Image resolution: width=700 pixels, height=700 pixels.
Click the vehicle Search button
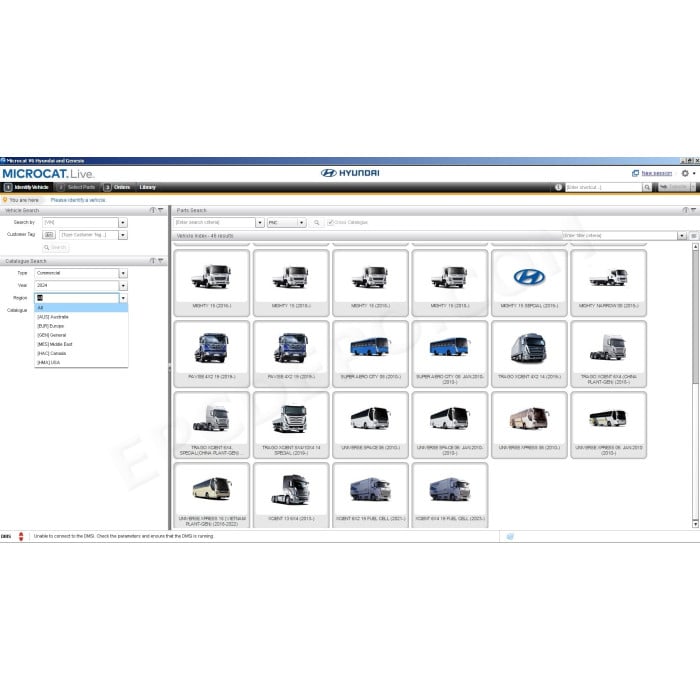click(55, 247)
